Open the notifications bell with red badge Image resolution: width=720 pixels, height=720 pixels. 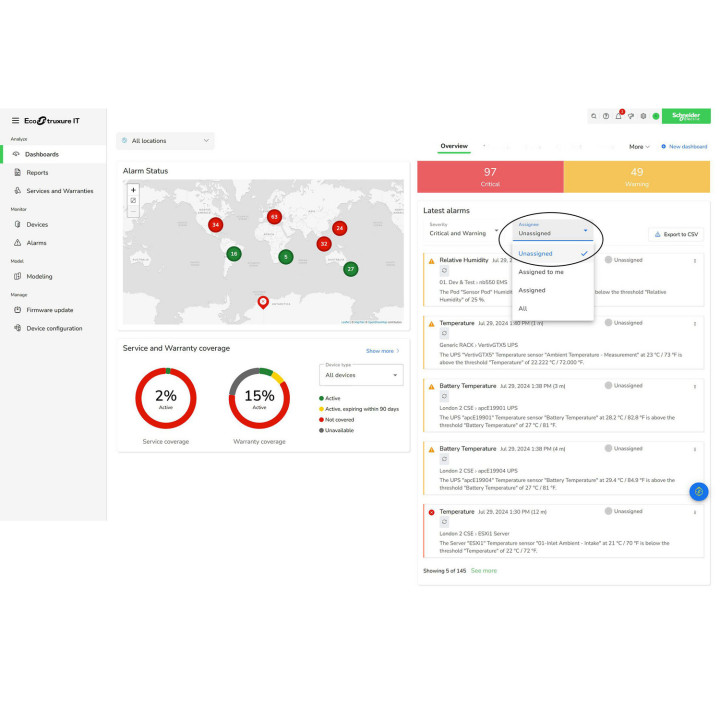tap(619, 116)
